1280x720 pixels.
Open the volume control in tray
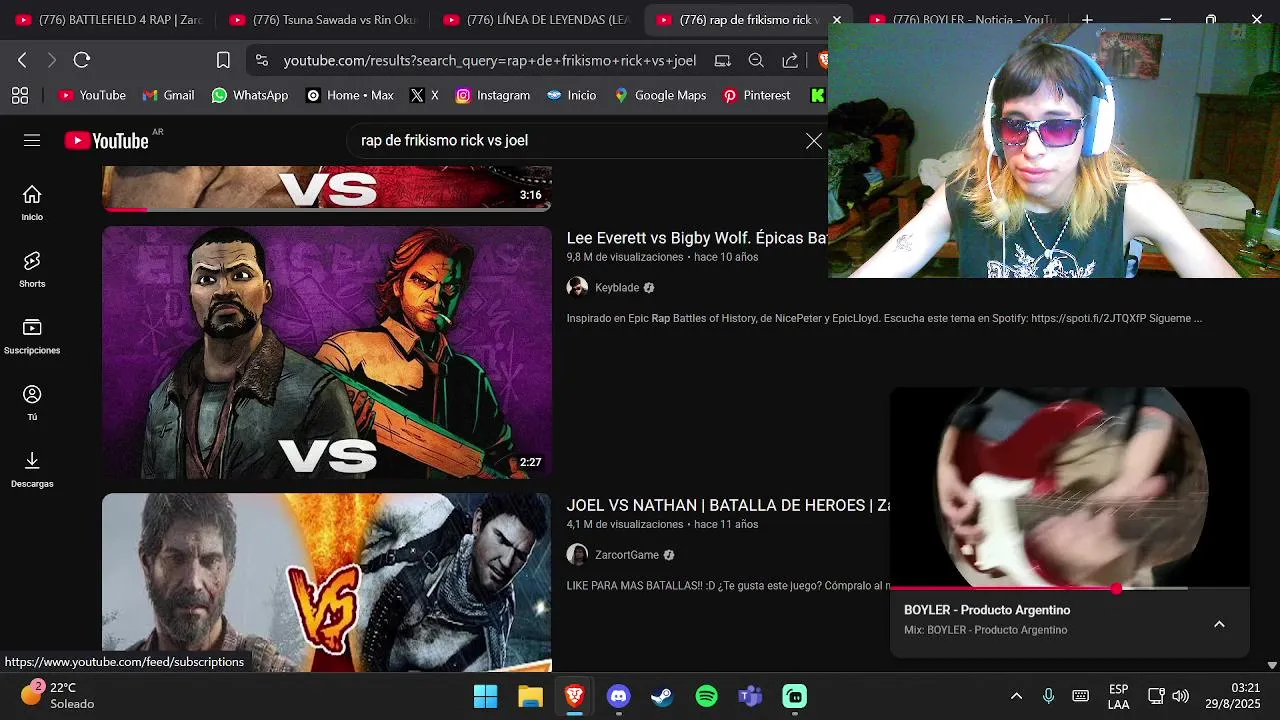click(x=1181, y=696)
